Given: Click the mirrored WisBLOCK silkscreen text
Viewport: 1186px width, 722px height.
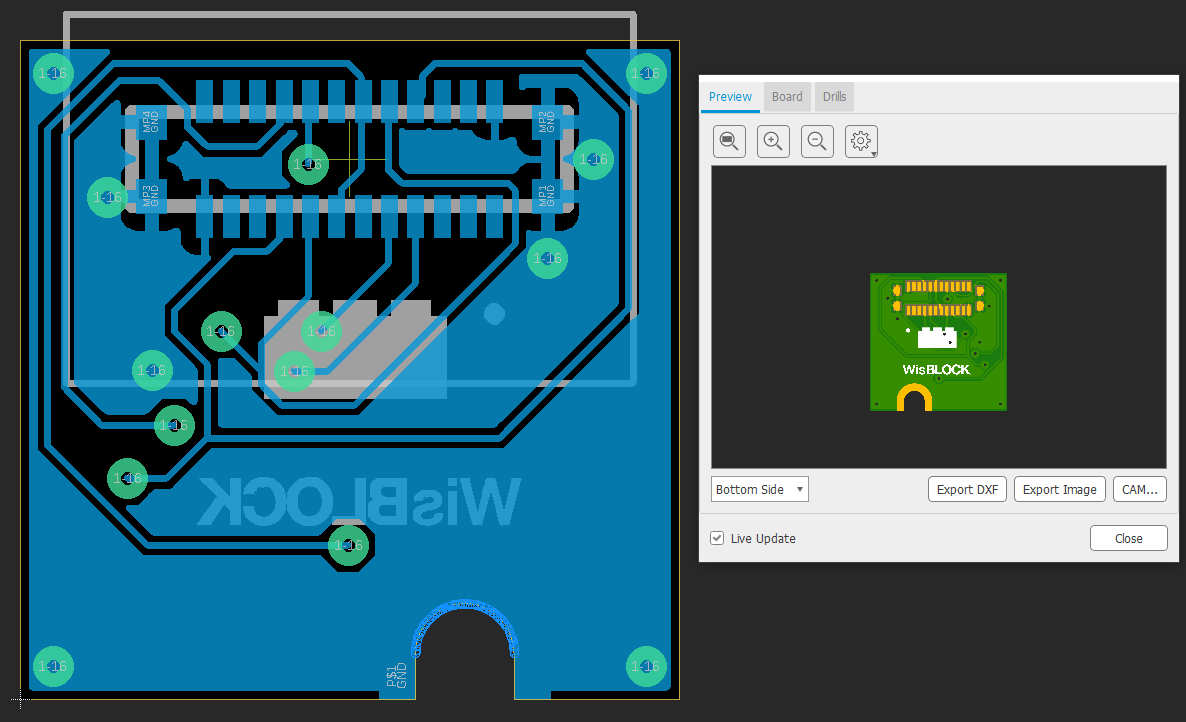Looking at the screenshot, I should [x=359, y=501].
